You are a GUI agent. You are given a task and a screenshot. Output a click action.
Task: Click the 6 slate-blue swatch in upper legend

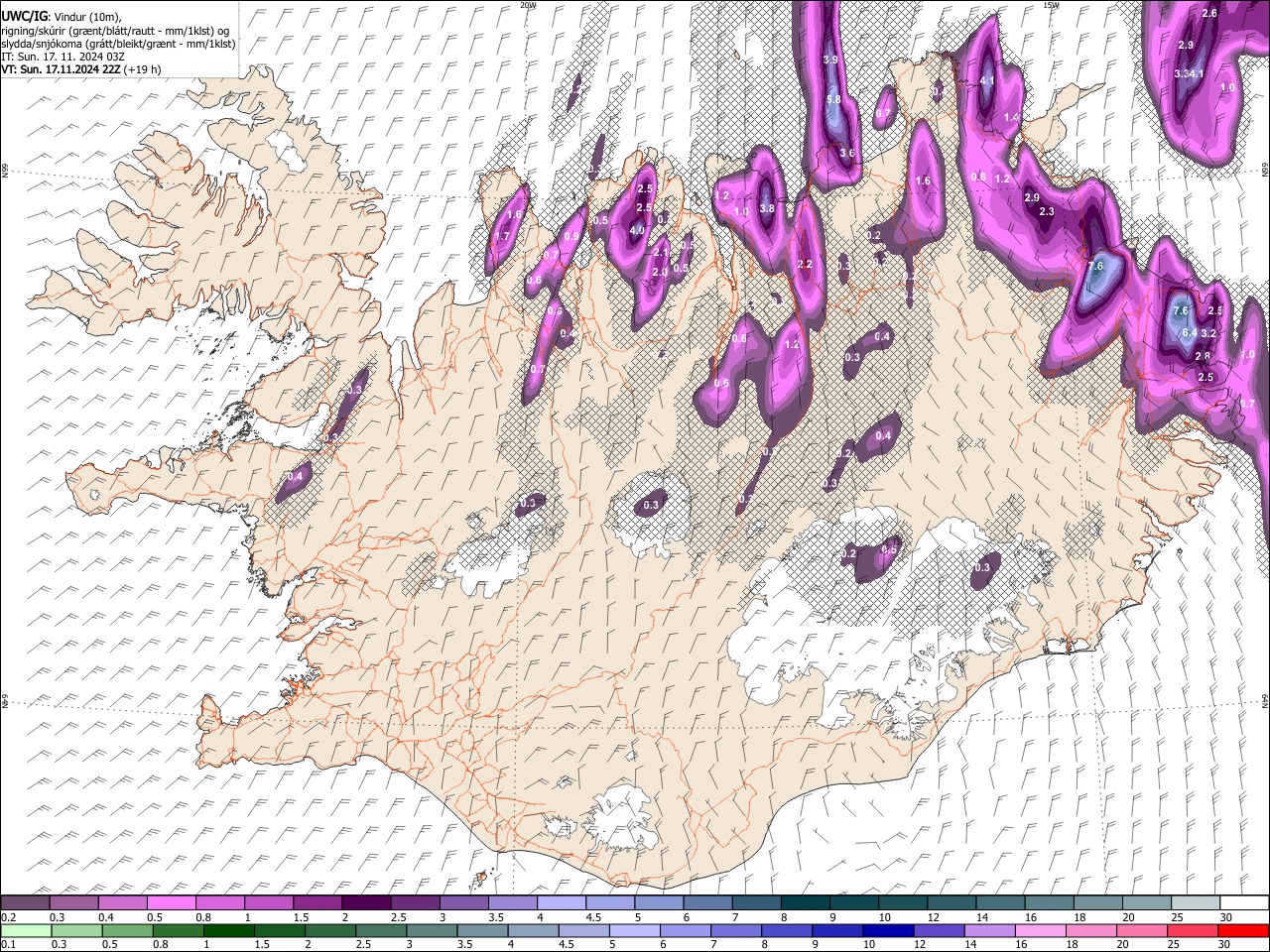point(706,903)
